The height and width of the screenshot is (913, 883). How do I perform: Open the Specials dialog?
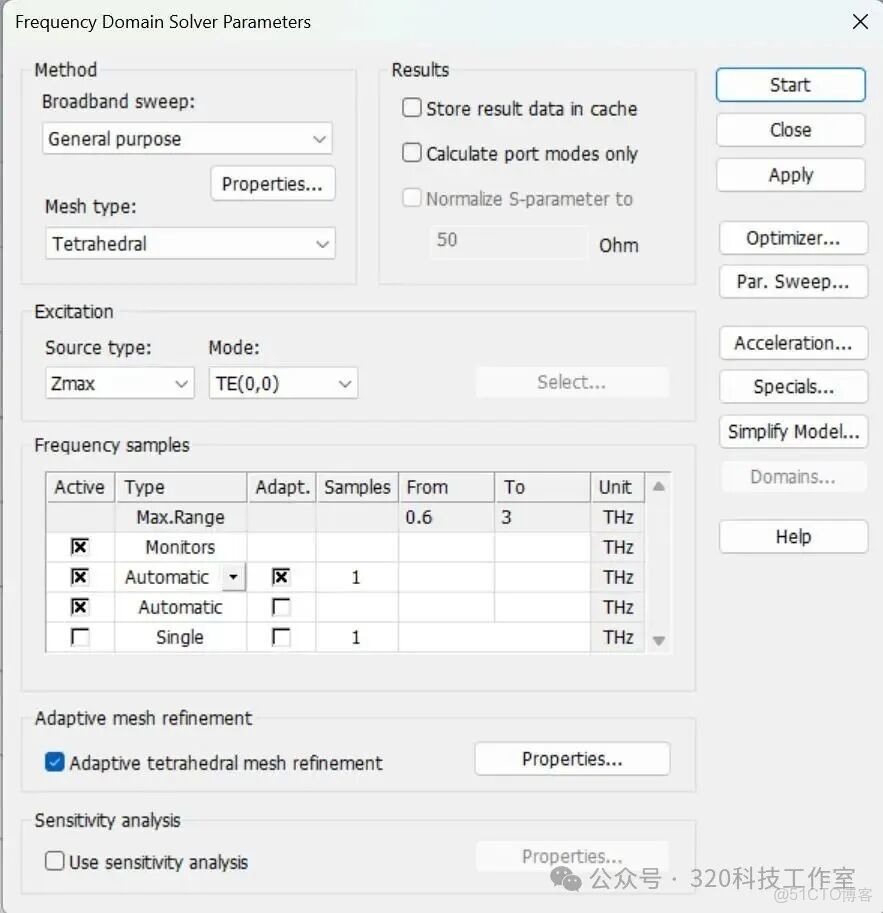792,387
